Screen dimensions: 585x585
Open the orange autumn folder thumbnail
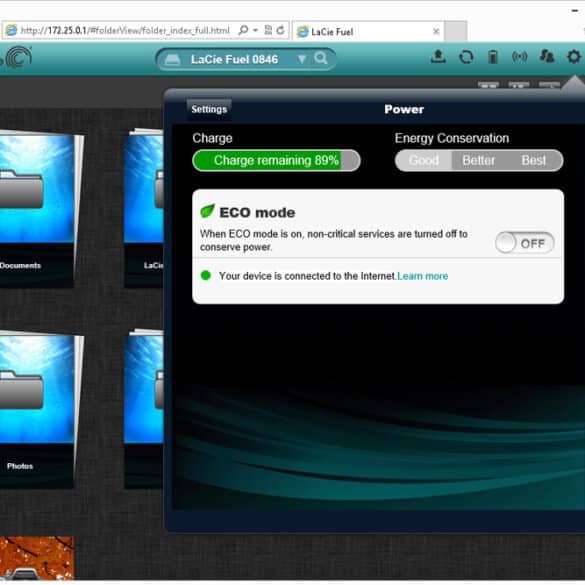[37, 558]
